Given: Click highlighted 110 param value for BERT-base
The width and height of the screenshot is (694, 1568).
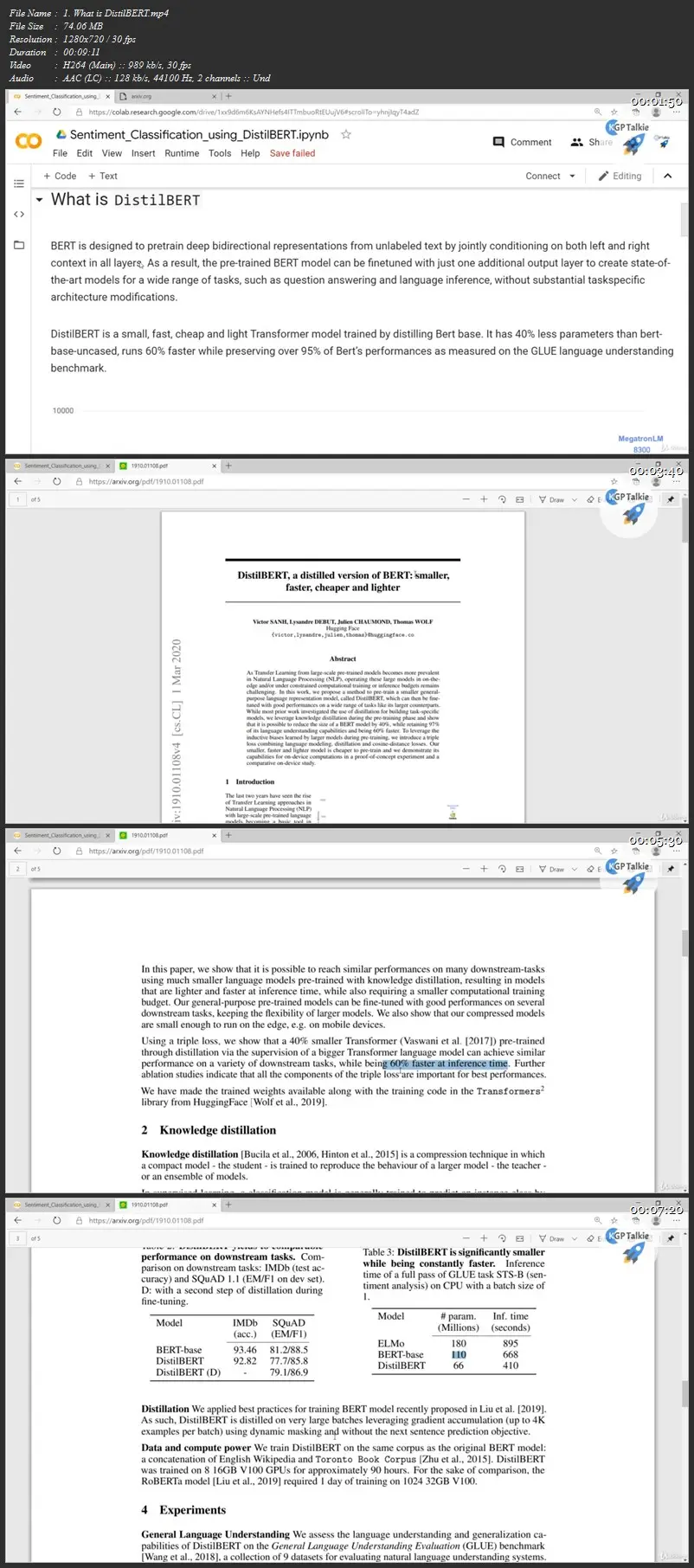Looking at the screenshot, I should [x=459, y=1355].
